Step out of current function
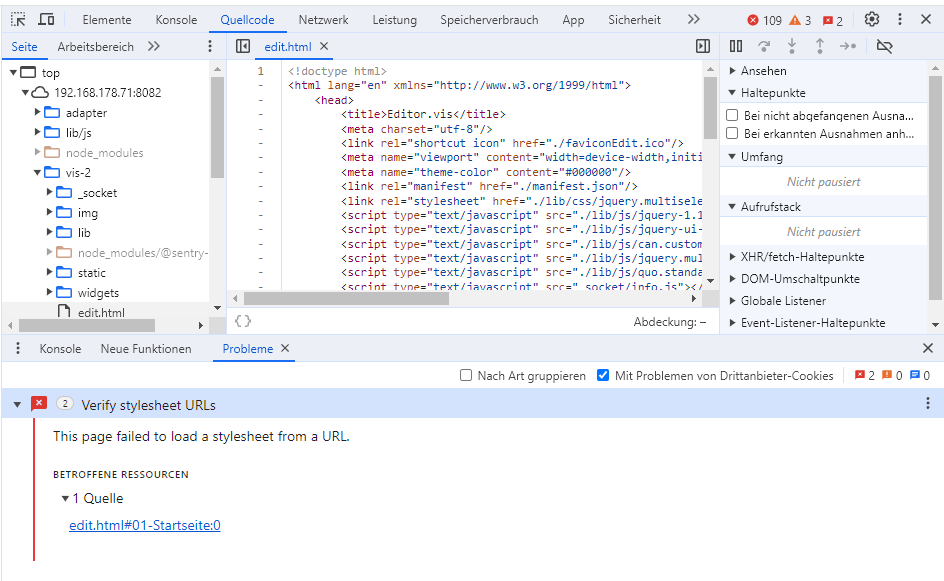Image resolution: width=944 pixels, height=581 pixels. (x=819, y=46)
